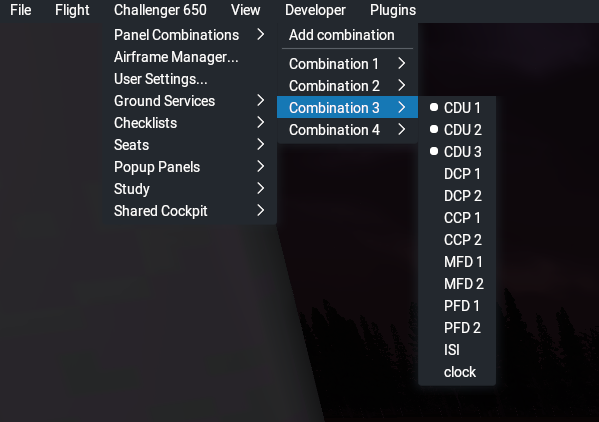Image resolution: width=599 pixels, height=422 pixels.
Task: Toggle the ISI panel entry
Action: point(457,350)
